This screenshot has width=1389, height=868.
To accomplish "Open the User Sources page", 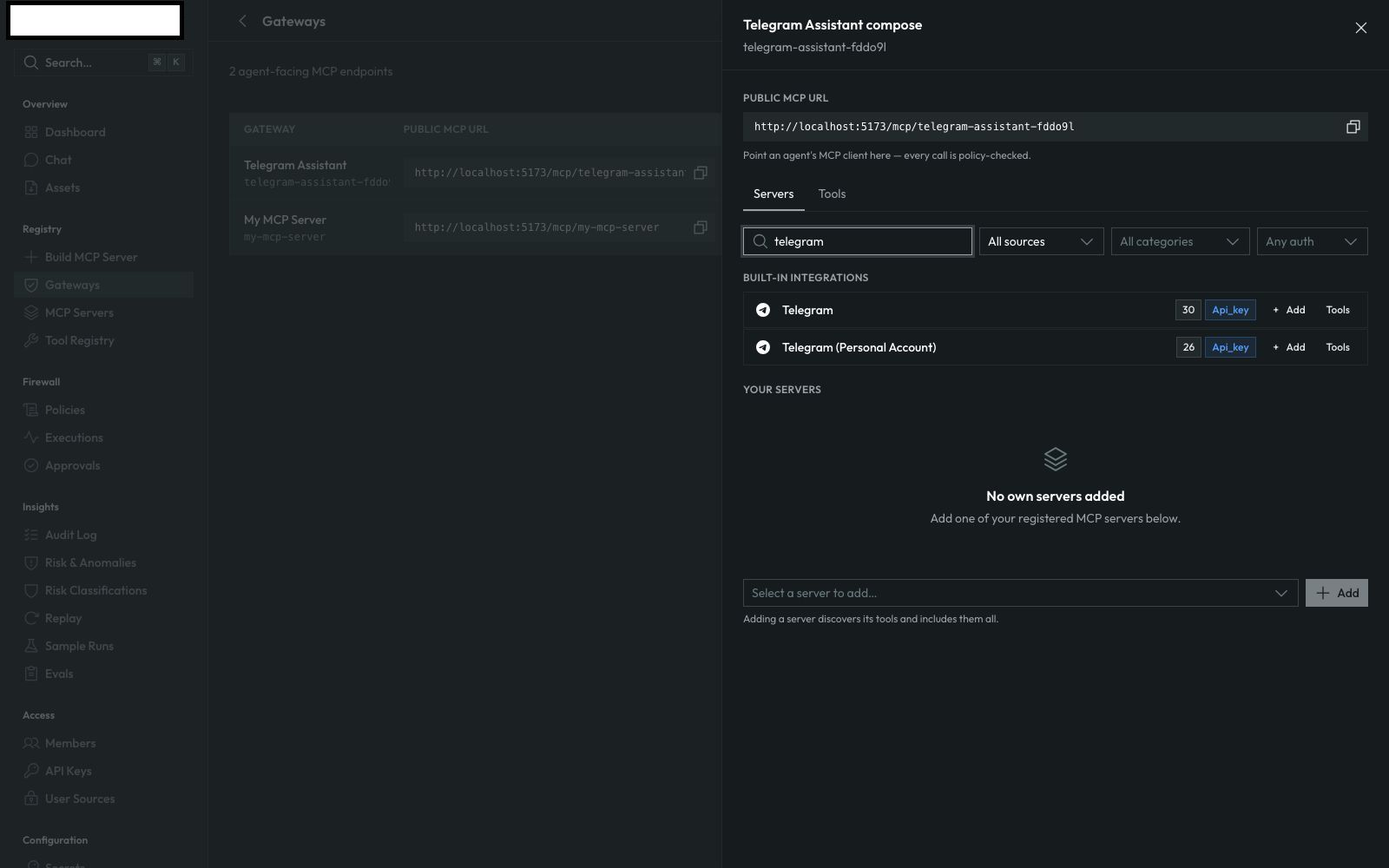I will (103, 799).
